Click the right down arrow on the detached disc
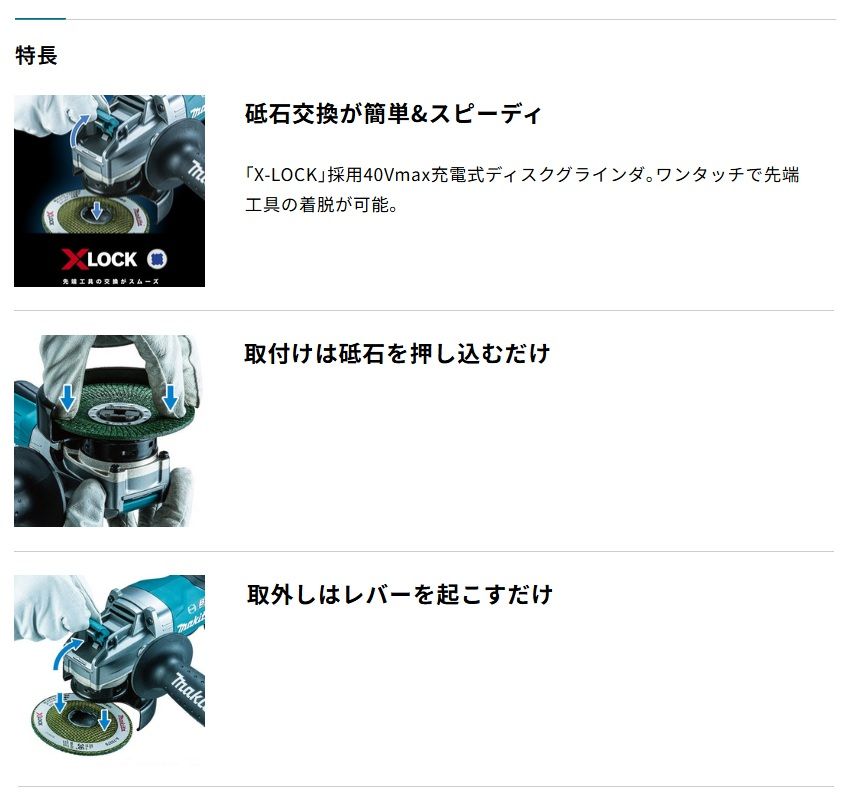 pyautogui.click(x=105, y=720)
